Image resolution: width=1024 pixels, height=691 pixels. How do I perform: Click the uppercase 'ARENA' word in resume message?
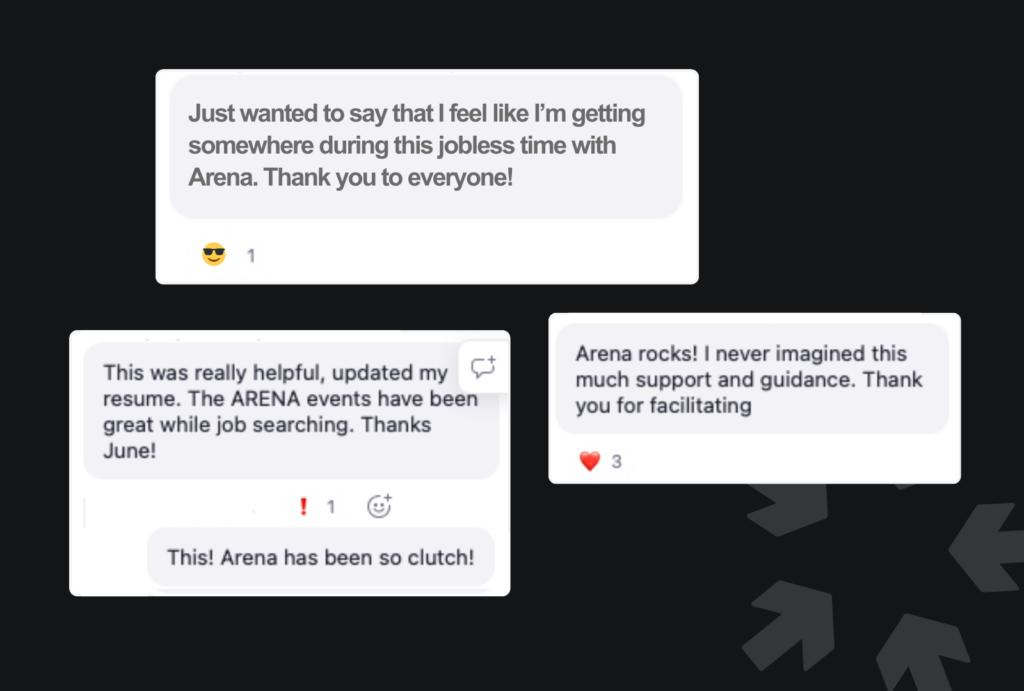(x=266, y=398)
